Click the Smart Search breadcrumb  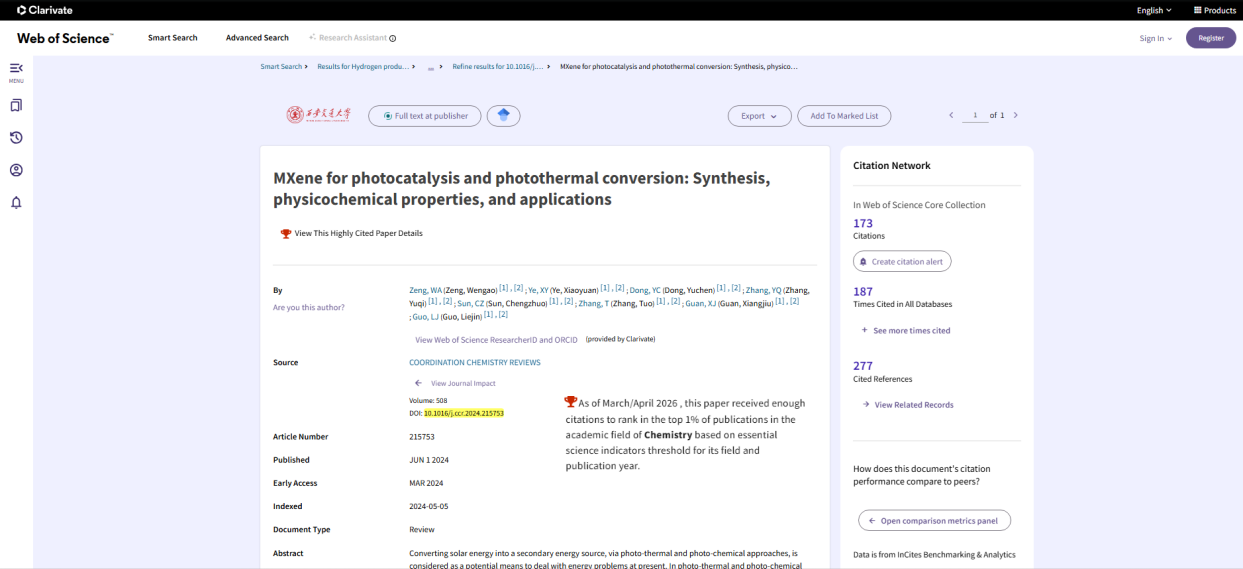click(x=281, y=67)
